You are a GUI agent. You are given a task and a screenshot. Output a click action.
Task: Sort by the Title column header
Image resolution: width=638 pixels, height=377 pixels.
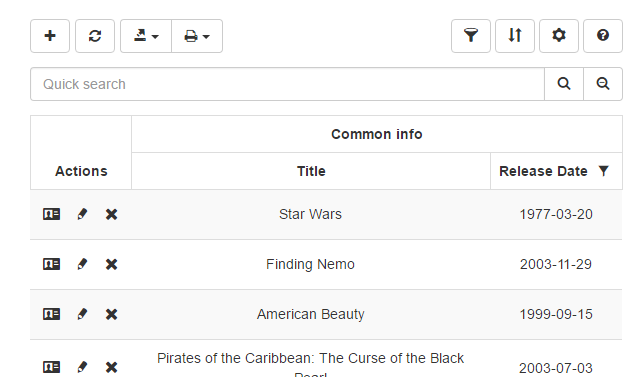pyautogui.click(x=311, y=171)
